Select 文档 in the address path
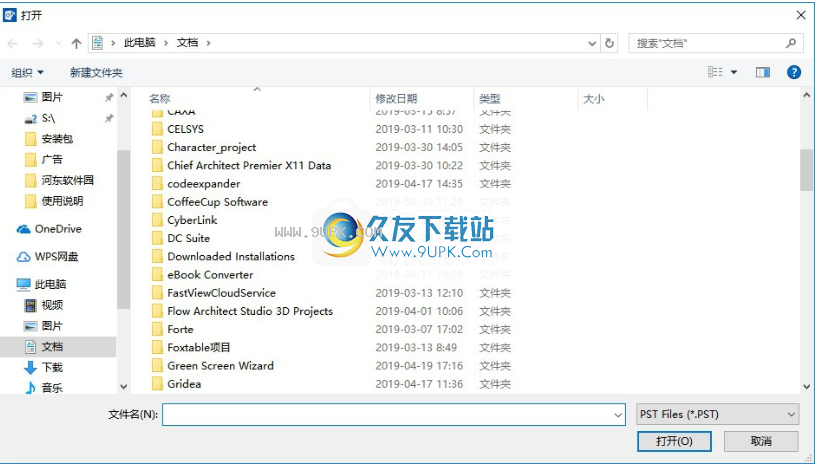822x470 pixels. [x=187, y=43]
